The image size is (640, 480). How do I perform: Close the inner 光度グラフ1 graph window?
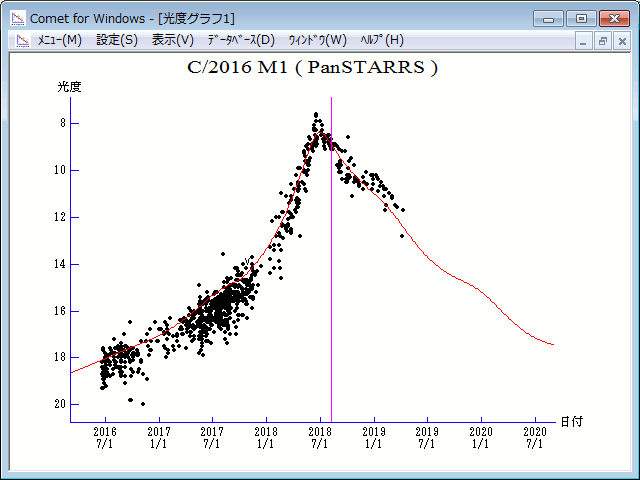click(x=621, y=41)
